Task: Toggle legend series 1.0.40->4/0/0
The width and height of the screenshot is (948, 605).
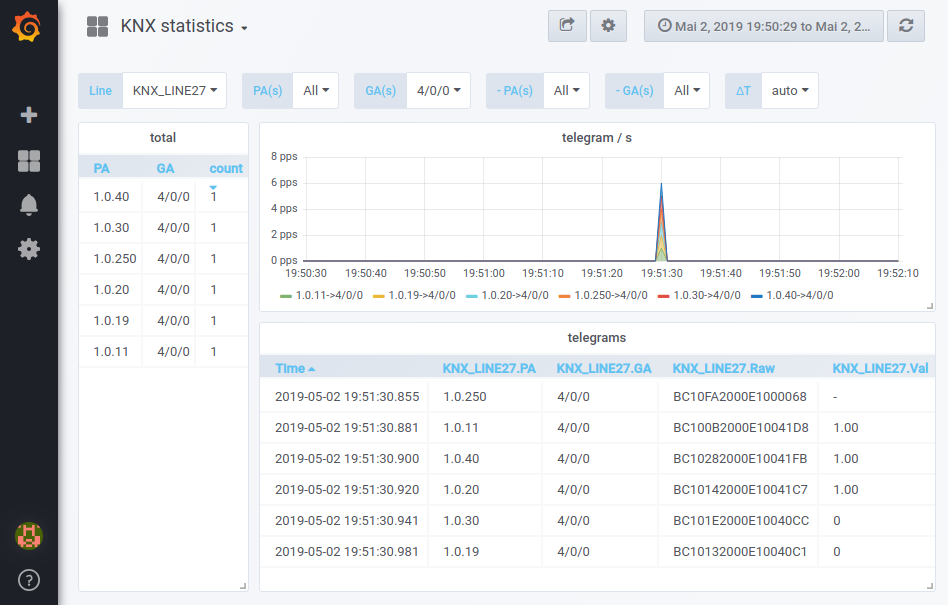Action: 800,296
